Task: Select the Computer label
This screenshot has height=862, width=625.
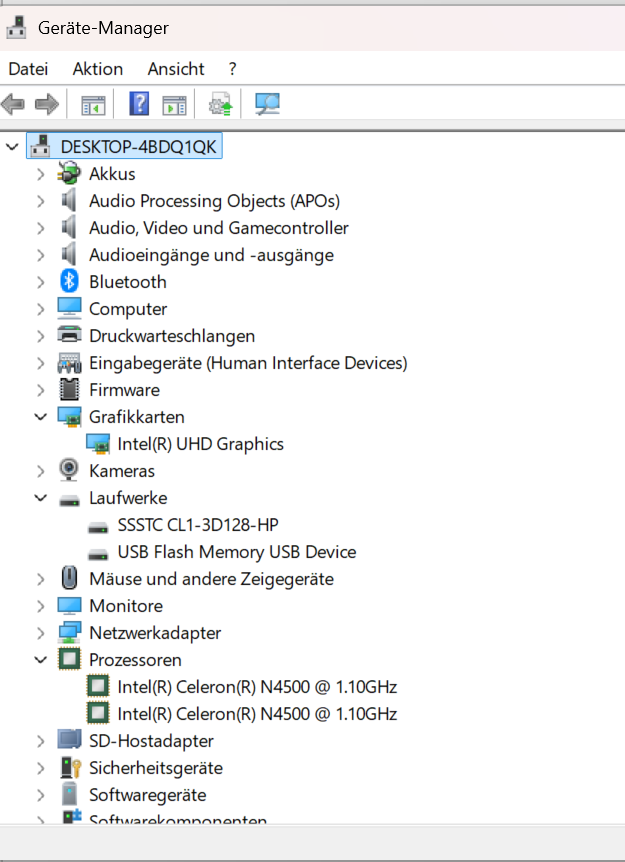Action: pyautogui.click(x=128, y=308)
